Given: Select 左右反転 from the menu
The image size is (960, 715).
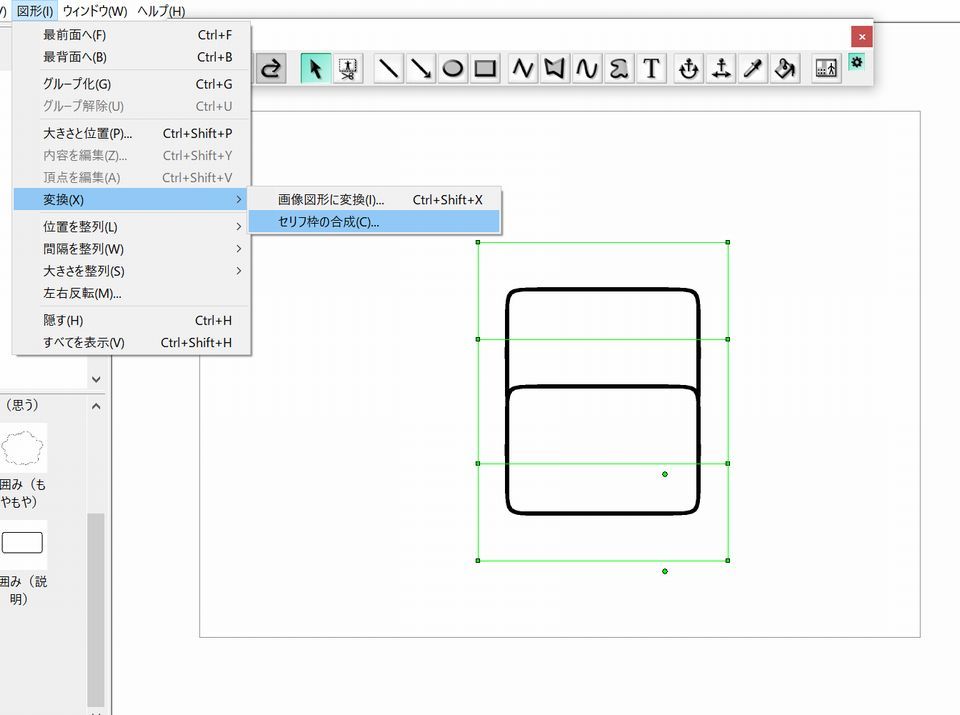Looking at the screenshot, I should (82, 293).
